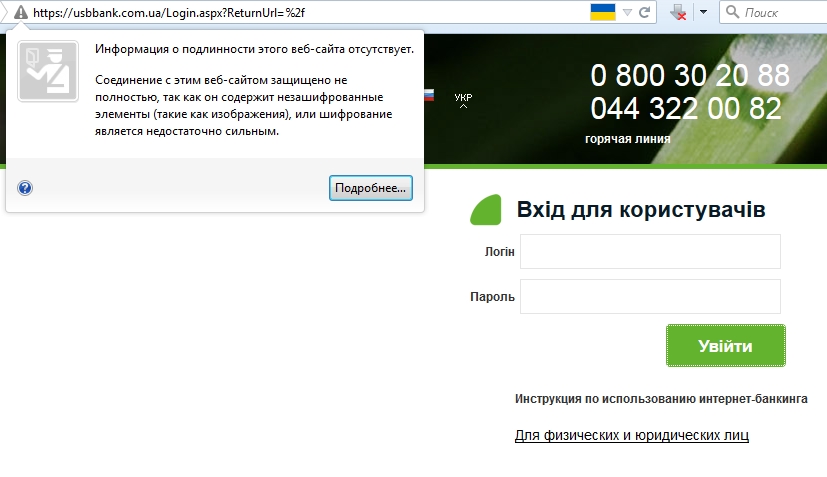The width and height of the screenshot is (827, 477).
Task: Click the Ukrainian flag icon in address bar
Action: point(603,12)
